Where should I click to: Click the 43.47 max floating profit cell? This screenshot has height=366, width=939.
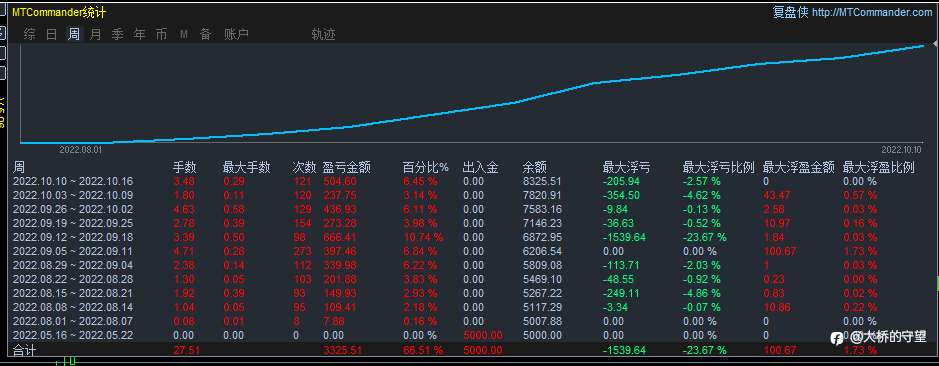point(777,195)
